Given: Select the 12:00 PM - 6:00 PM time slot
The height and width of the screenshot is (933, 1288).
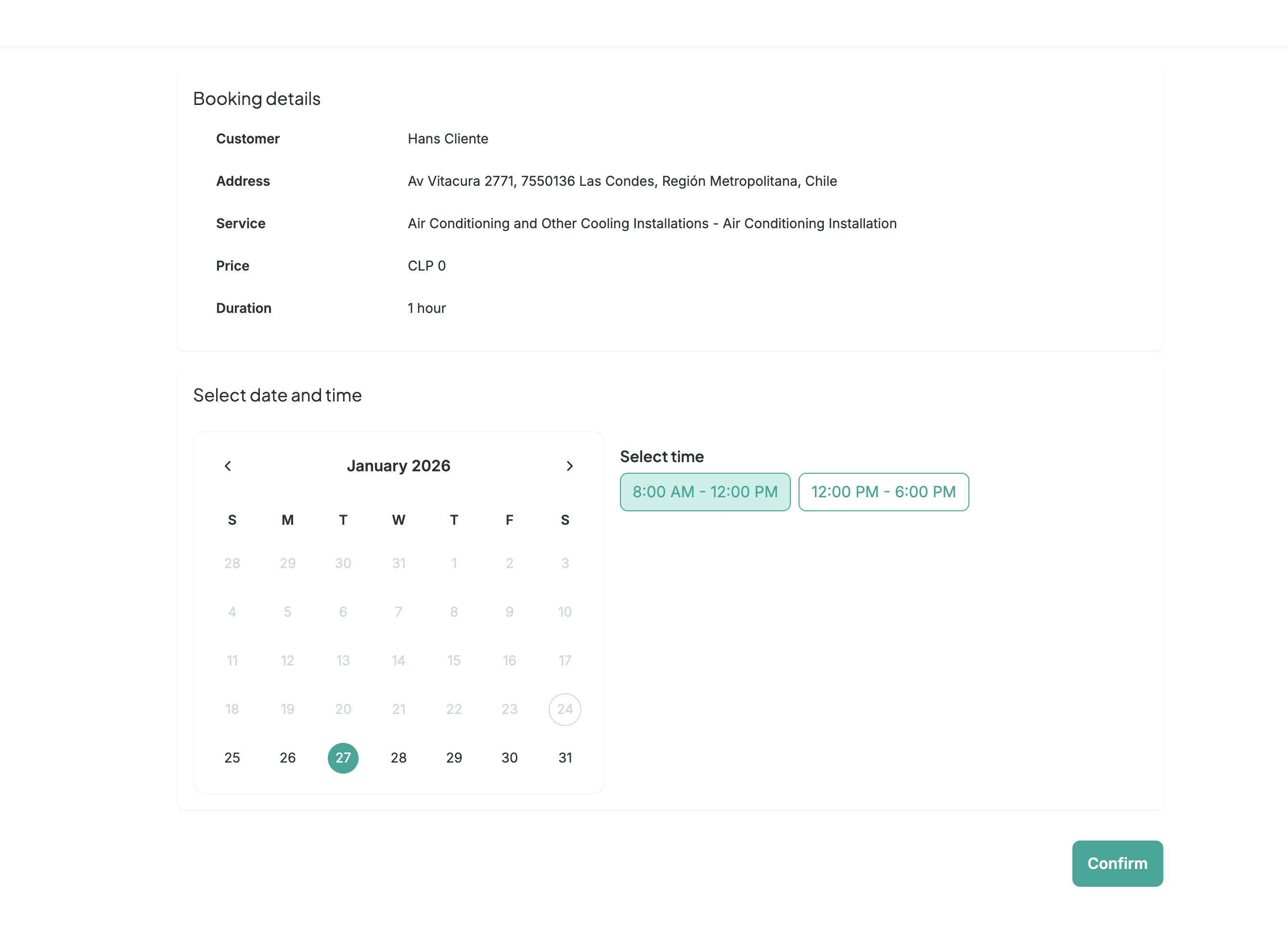Looking at the screenshot, I should (x=883, y=492).
